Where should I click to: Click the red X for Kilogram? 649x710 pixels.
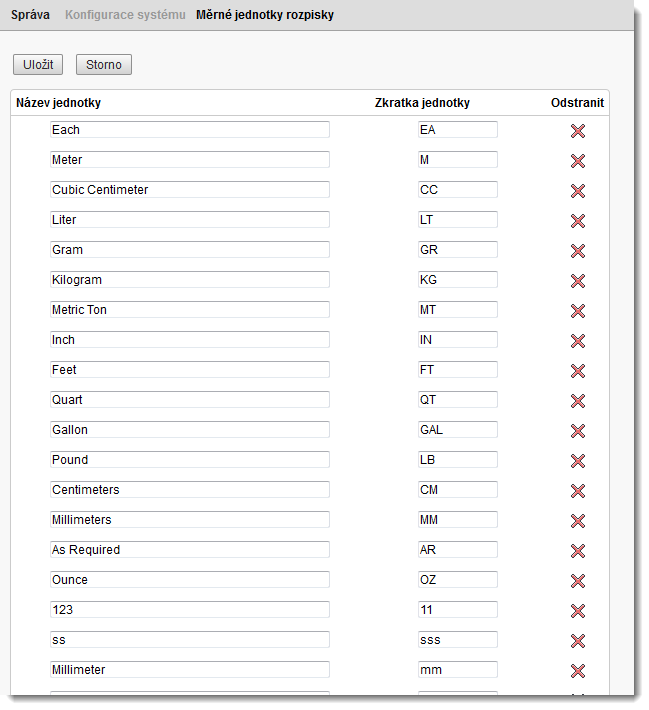[577, 281]
